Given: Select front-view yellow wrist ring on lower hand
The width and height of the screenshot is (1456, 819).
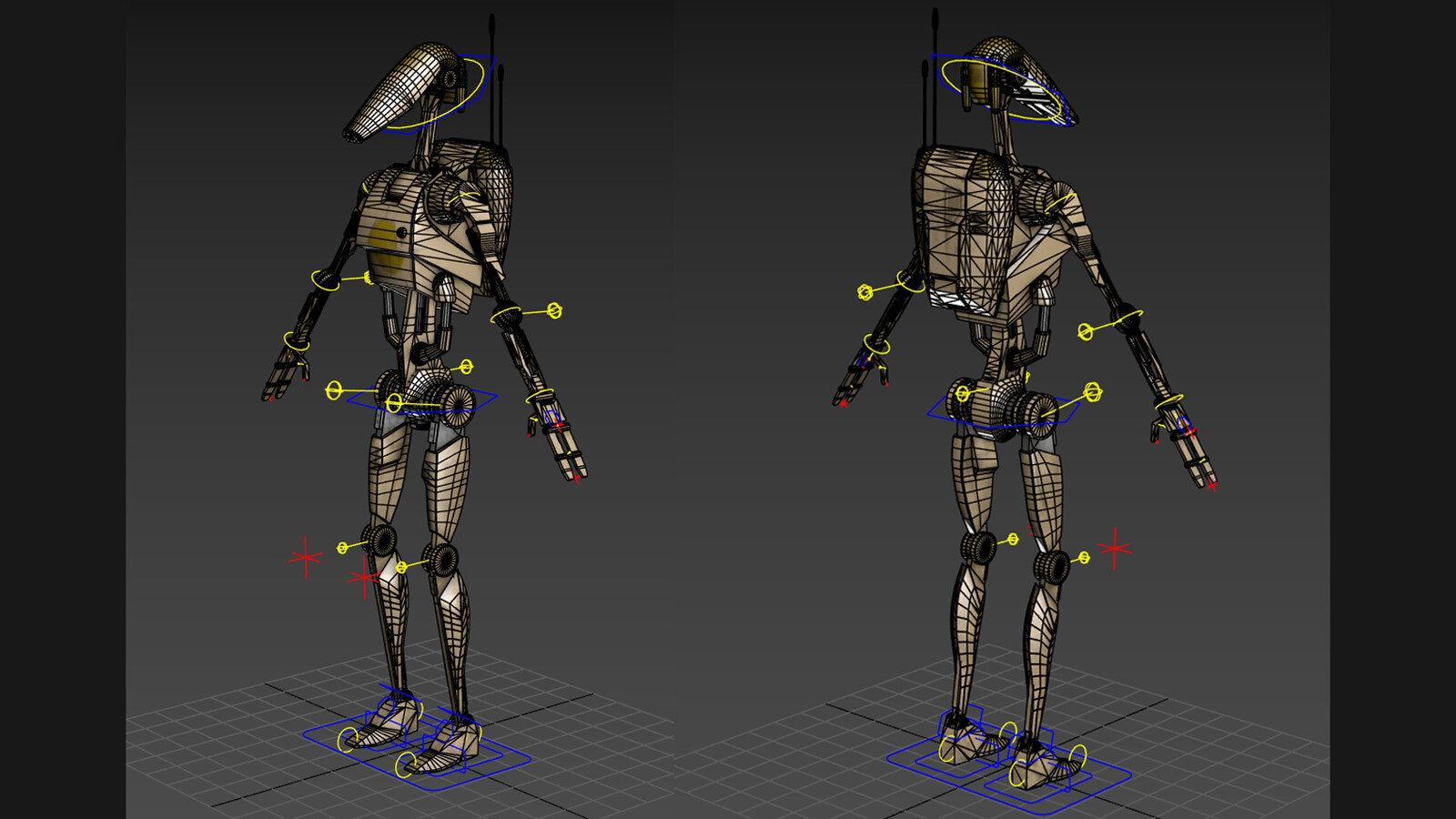Looking at the screenshot, I should point(541,397).
